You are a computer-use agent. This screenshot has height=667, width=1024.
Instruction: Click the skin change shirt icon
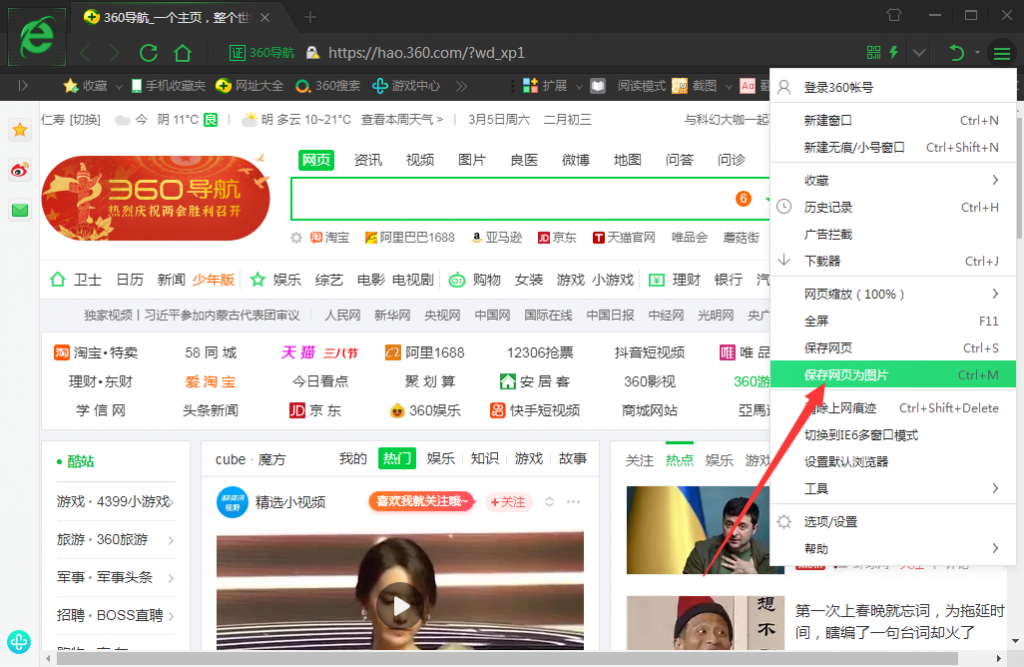click(x=894, y=15)
